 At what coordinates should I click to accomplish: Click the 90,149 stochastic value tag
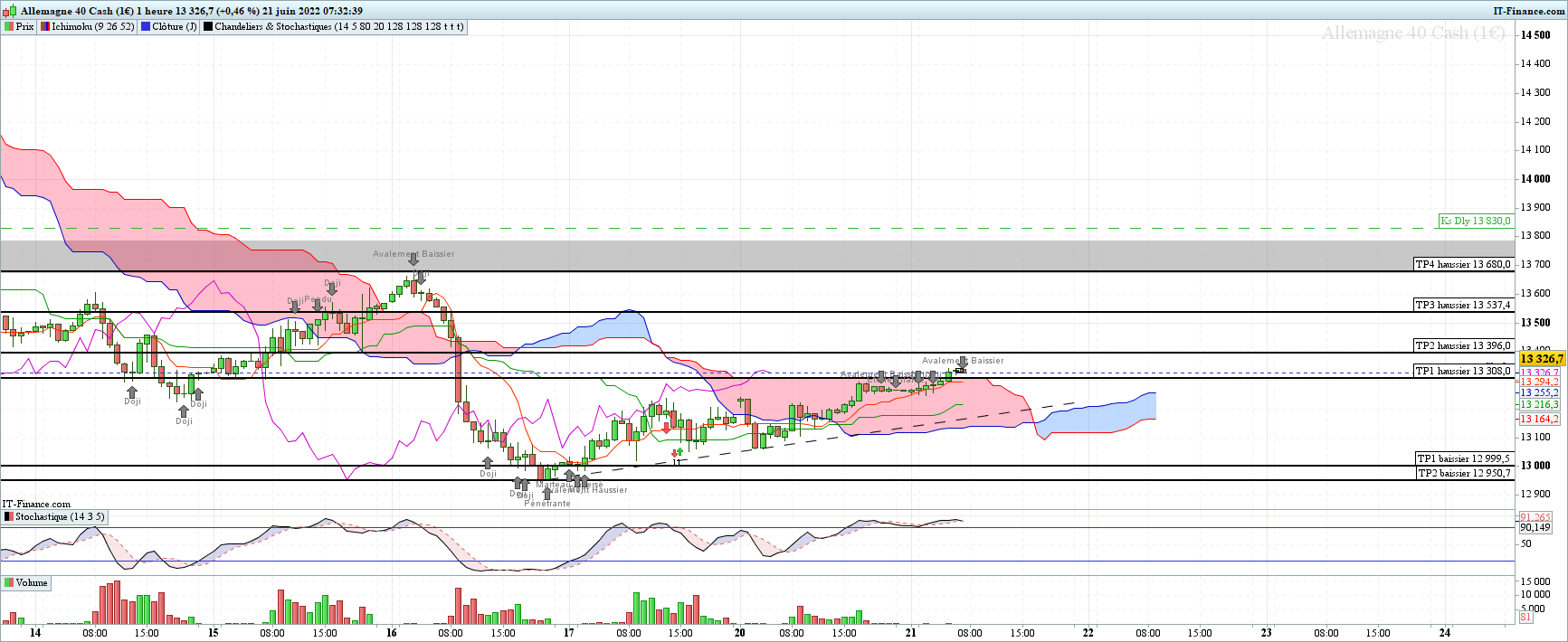point(1535,527)
